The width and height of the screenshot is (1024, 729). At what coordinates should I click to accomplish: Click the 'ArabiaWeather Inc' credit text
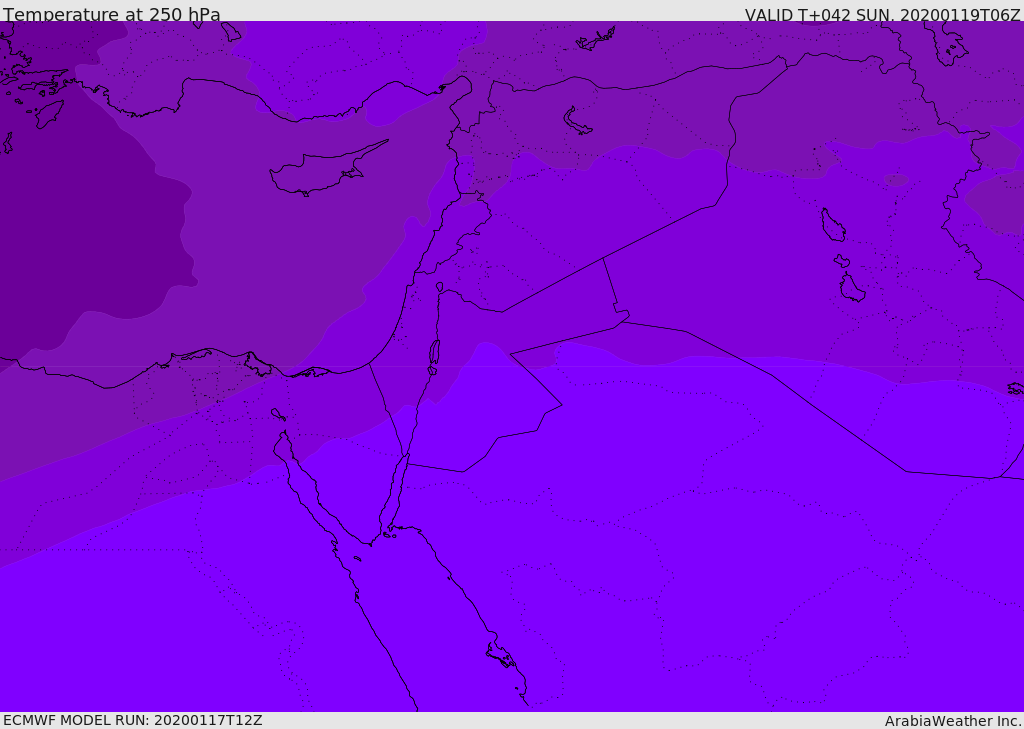coord(953,721)
